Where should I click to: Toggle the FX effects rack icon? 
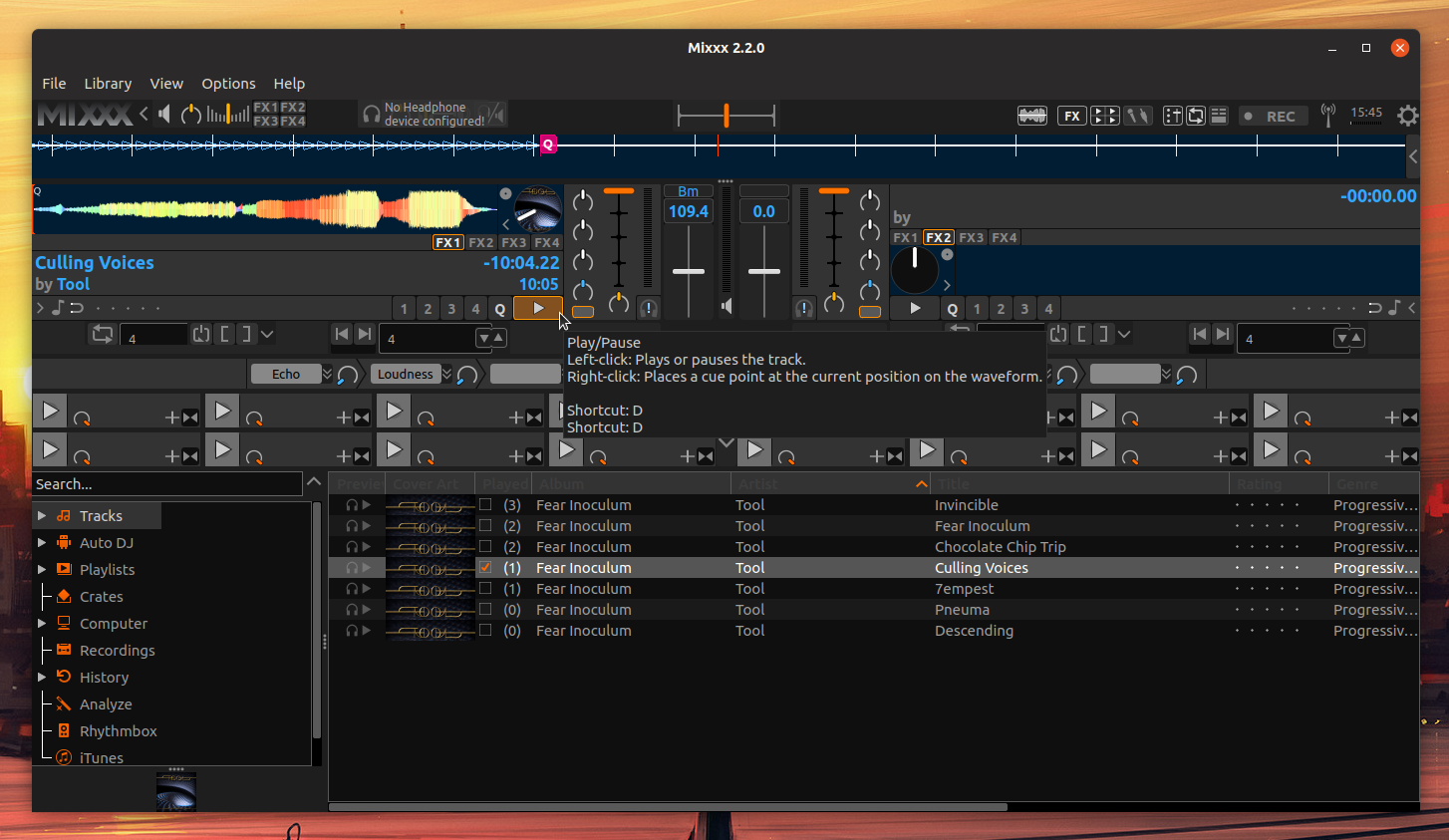1071,116
